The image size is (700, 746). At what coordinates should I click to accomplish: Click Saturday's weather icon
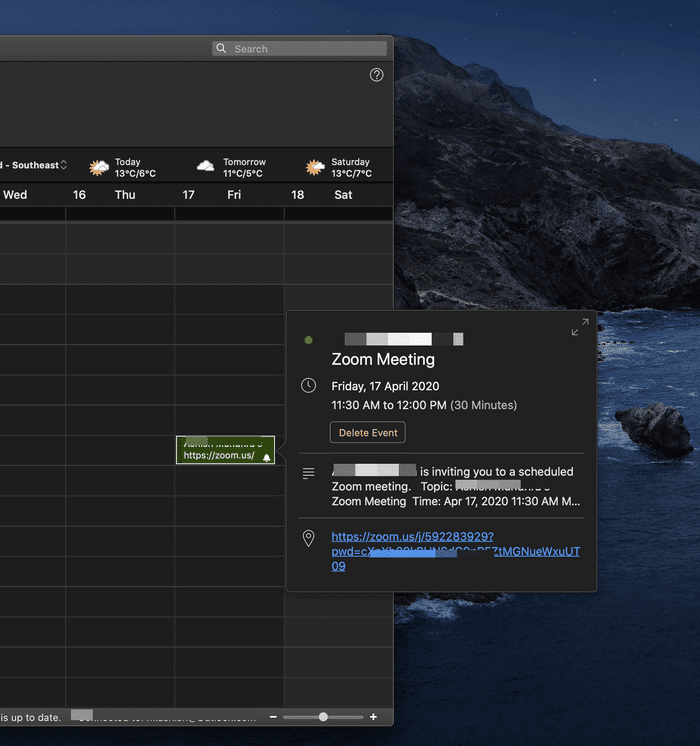click(x=315, y=167)
